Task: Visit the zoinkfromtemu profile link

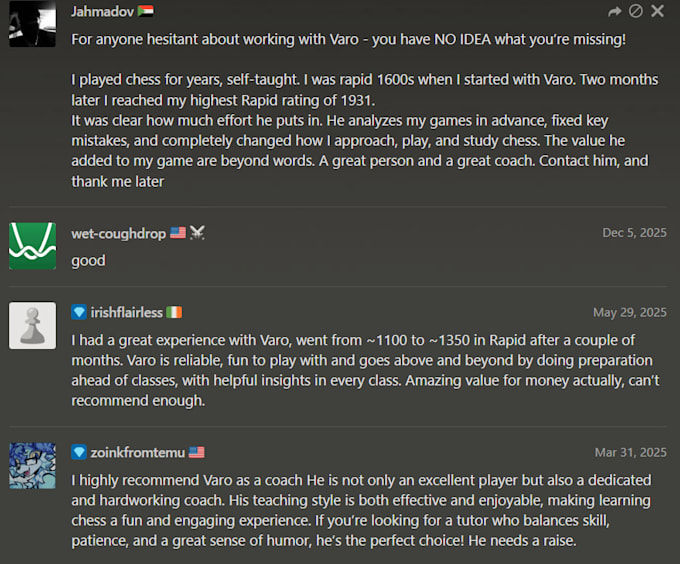Action: 138,453
